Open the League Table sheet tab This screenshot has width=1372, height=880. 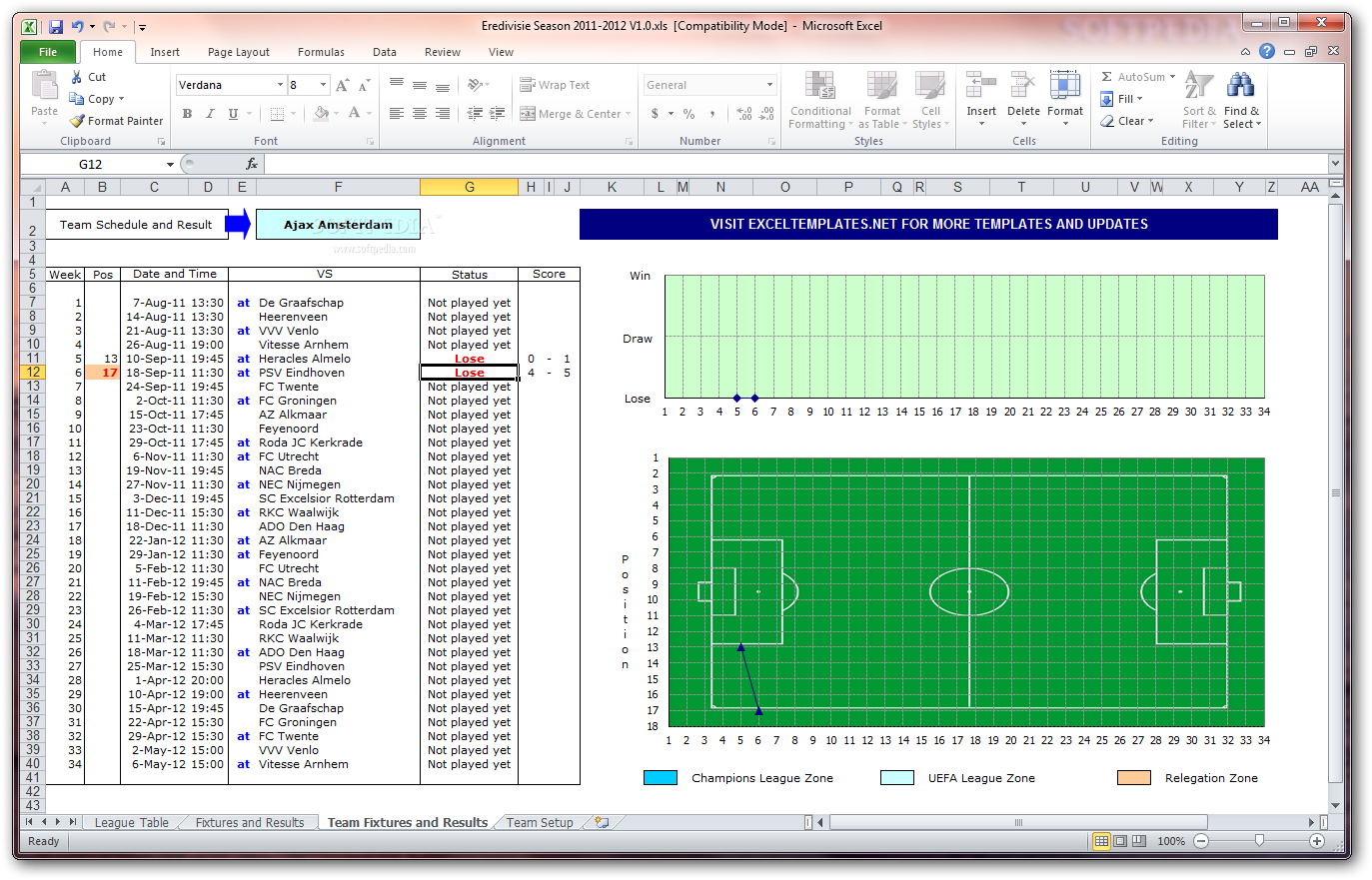131,823
